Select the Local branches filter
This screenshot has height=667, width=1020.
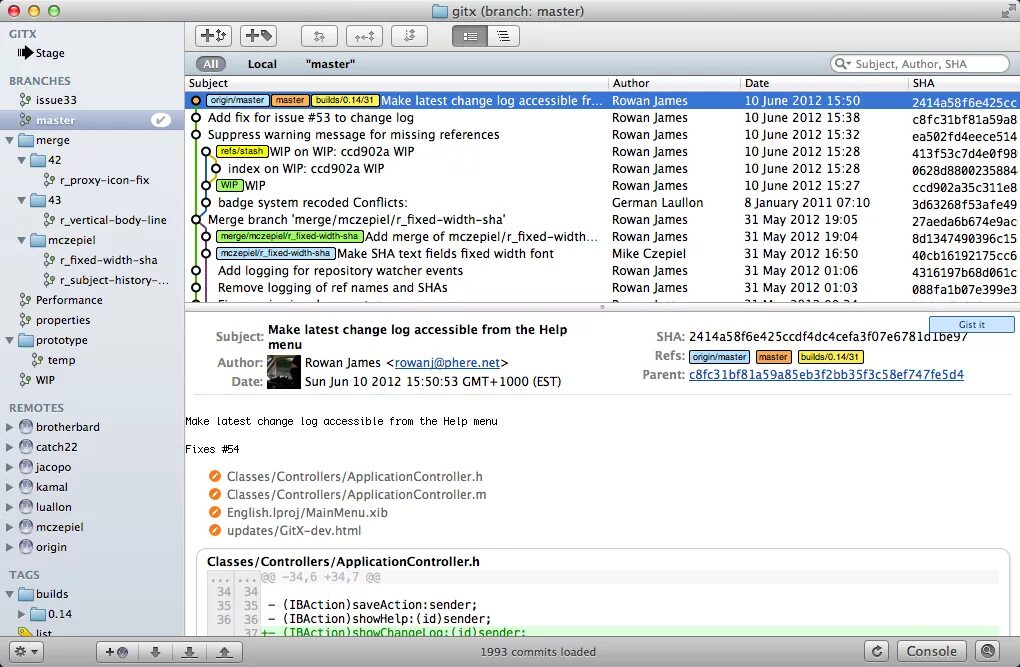click(262, 64)
